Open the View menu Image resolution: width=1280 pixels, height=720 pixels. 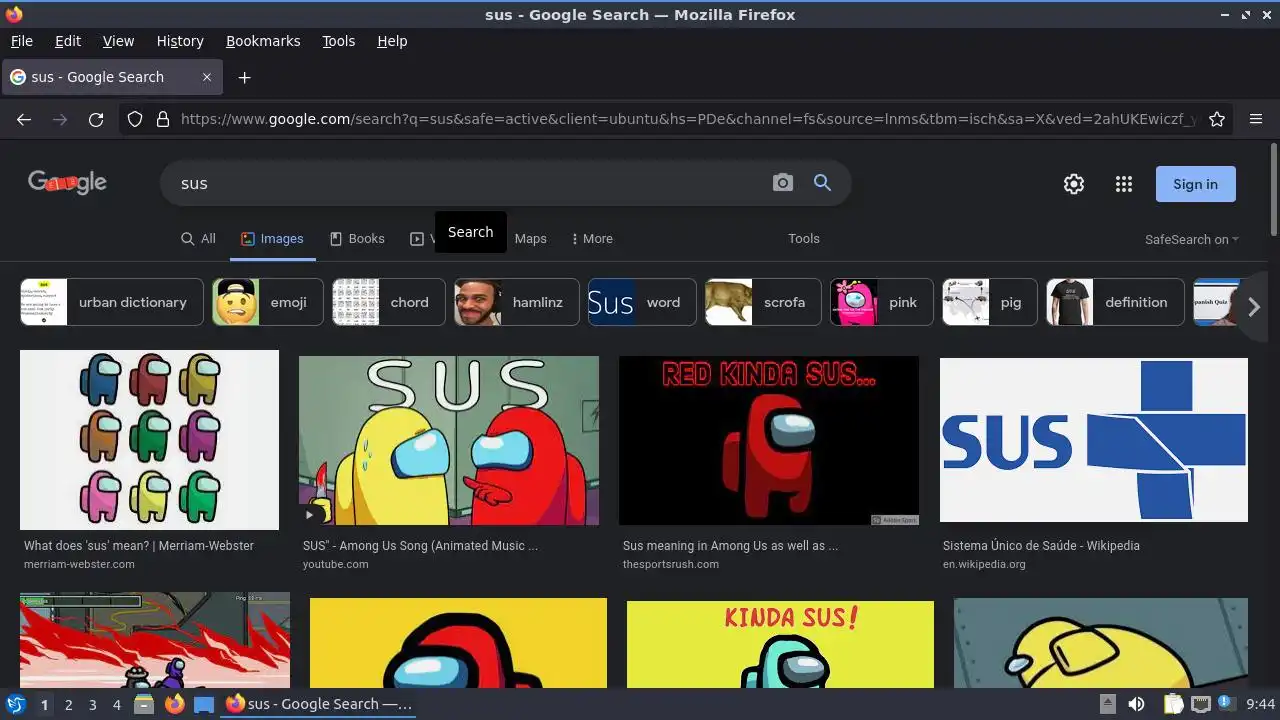click(x=118, y=41)
